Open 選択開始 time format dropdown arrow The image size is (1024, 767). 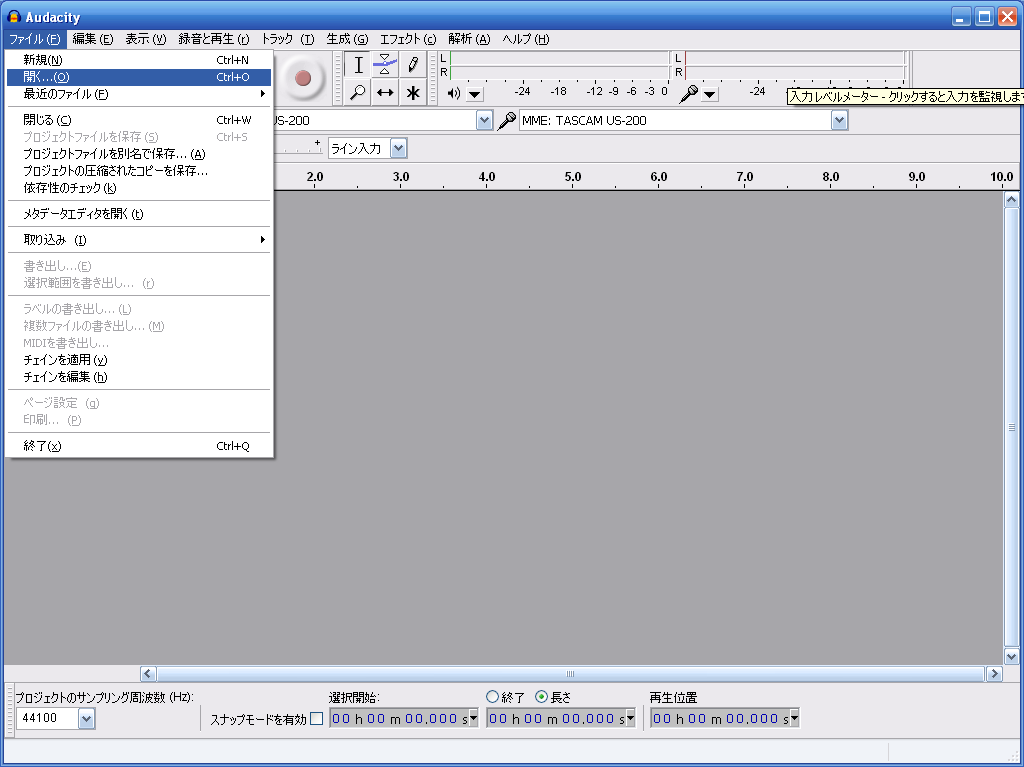point(473,718)
